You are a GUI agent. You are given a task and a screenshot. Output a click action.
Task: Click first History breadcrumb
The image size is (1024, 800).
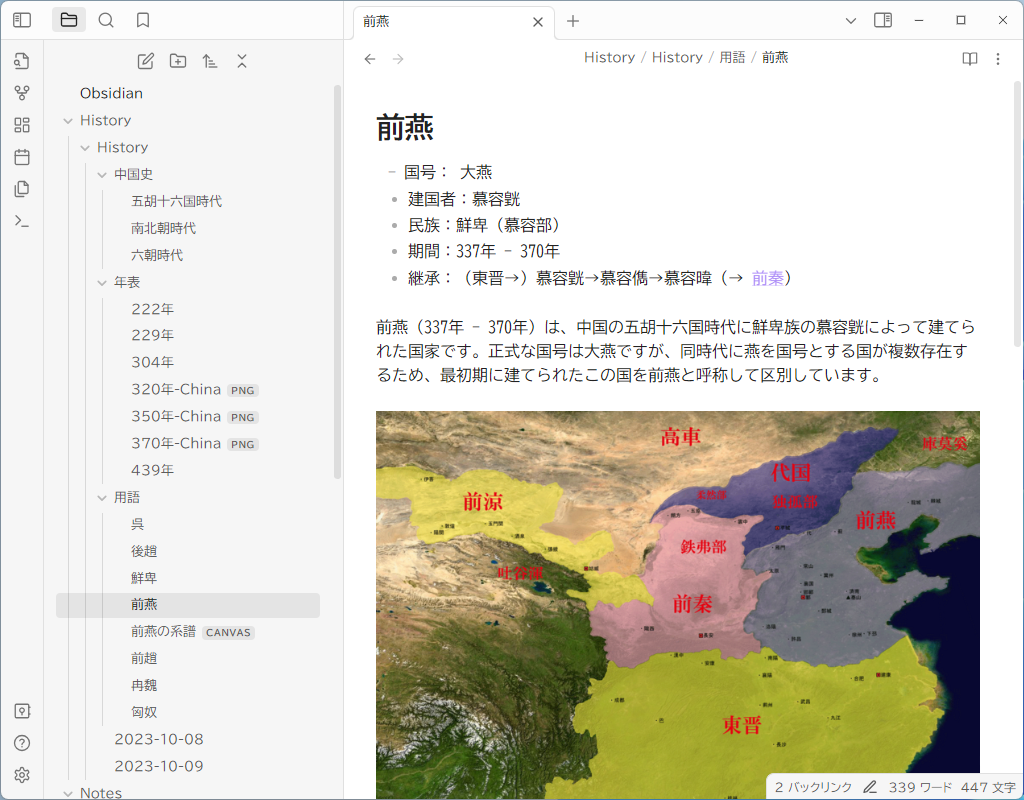[x=609, y=57]
